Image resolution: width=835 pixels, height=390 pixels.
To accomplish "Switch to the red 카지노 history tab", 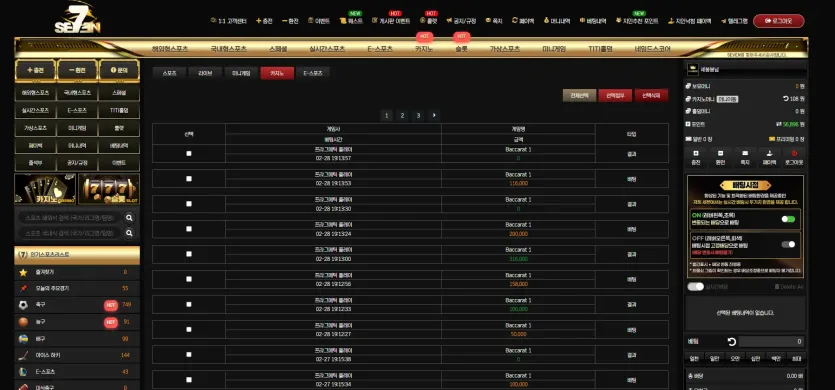I will 277,73.
